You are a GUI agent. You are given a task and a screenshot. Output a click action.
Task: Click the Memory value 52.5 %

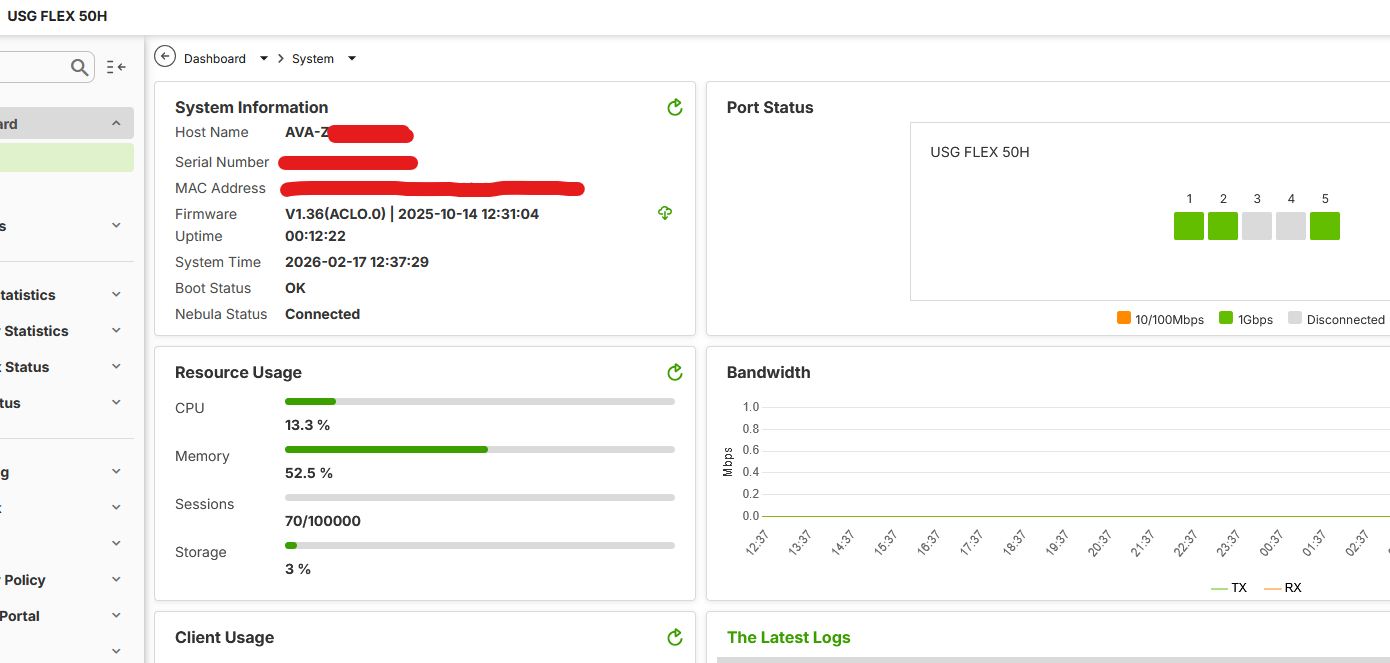coord(309,473)
